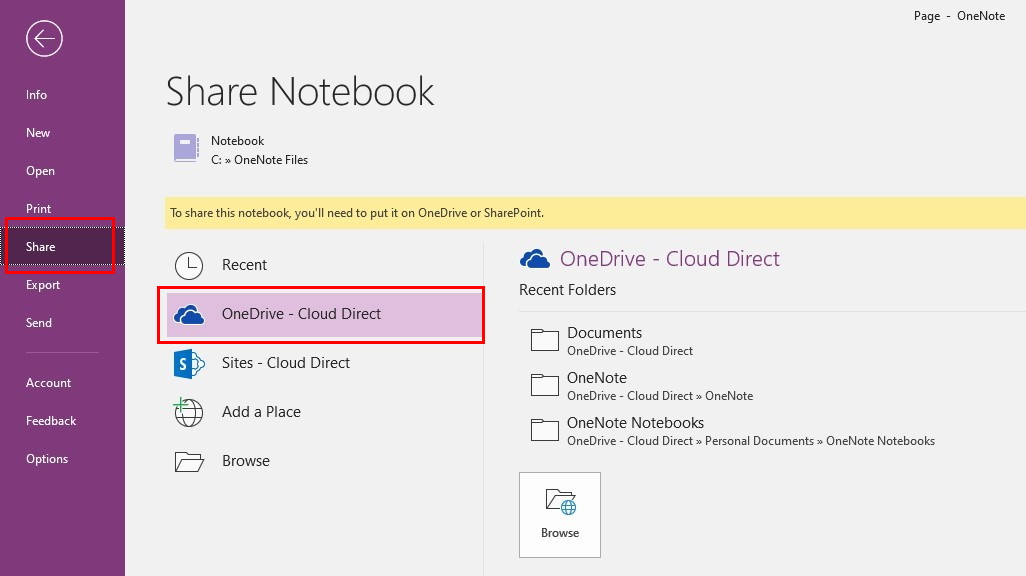Open the Info menu item

click(37, 95)
